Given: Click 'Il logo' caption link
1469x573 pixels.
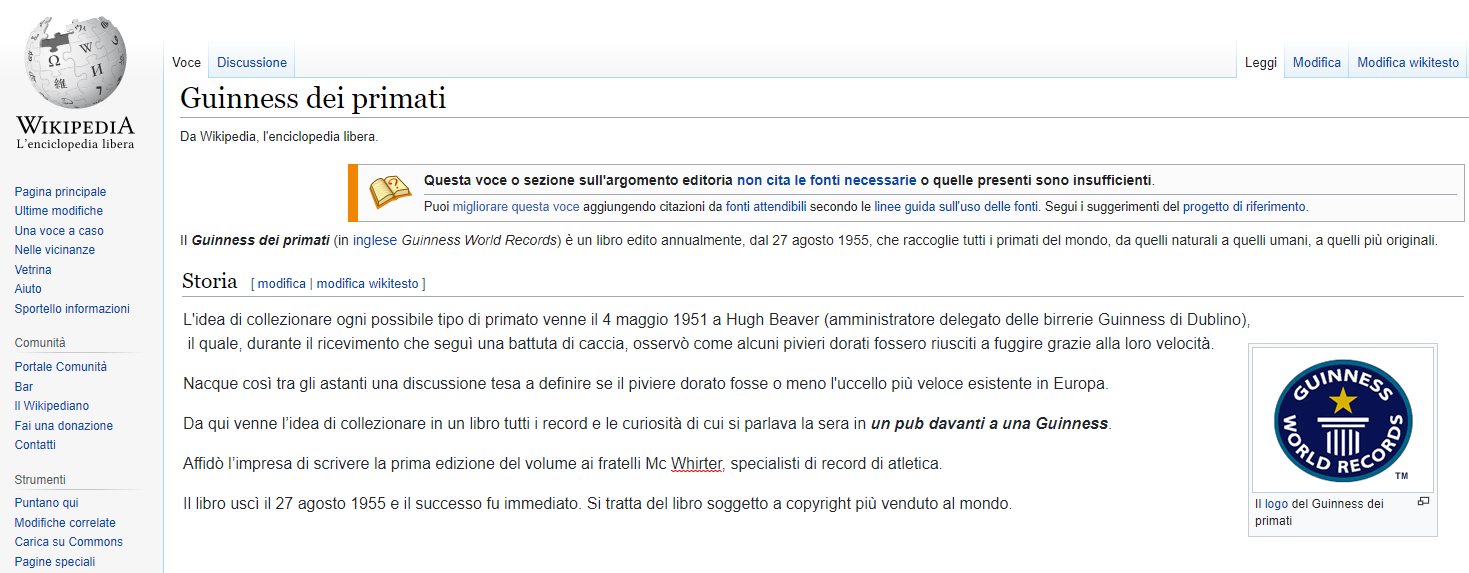Looking at the screenshot, I should (1271, 504).
